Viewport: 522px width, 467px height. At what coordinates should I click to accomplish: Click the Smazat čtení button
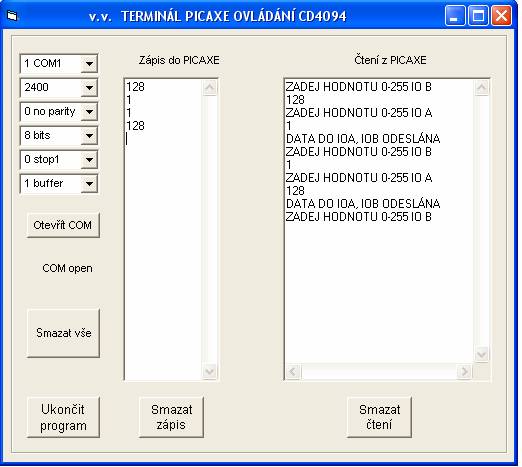coord(379,417)
